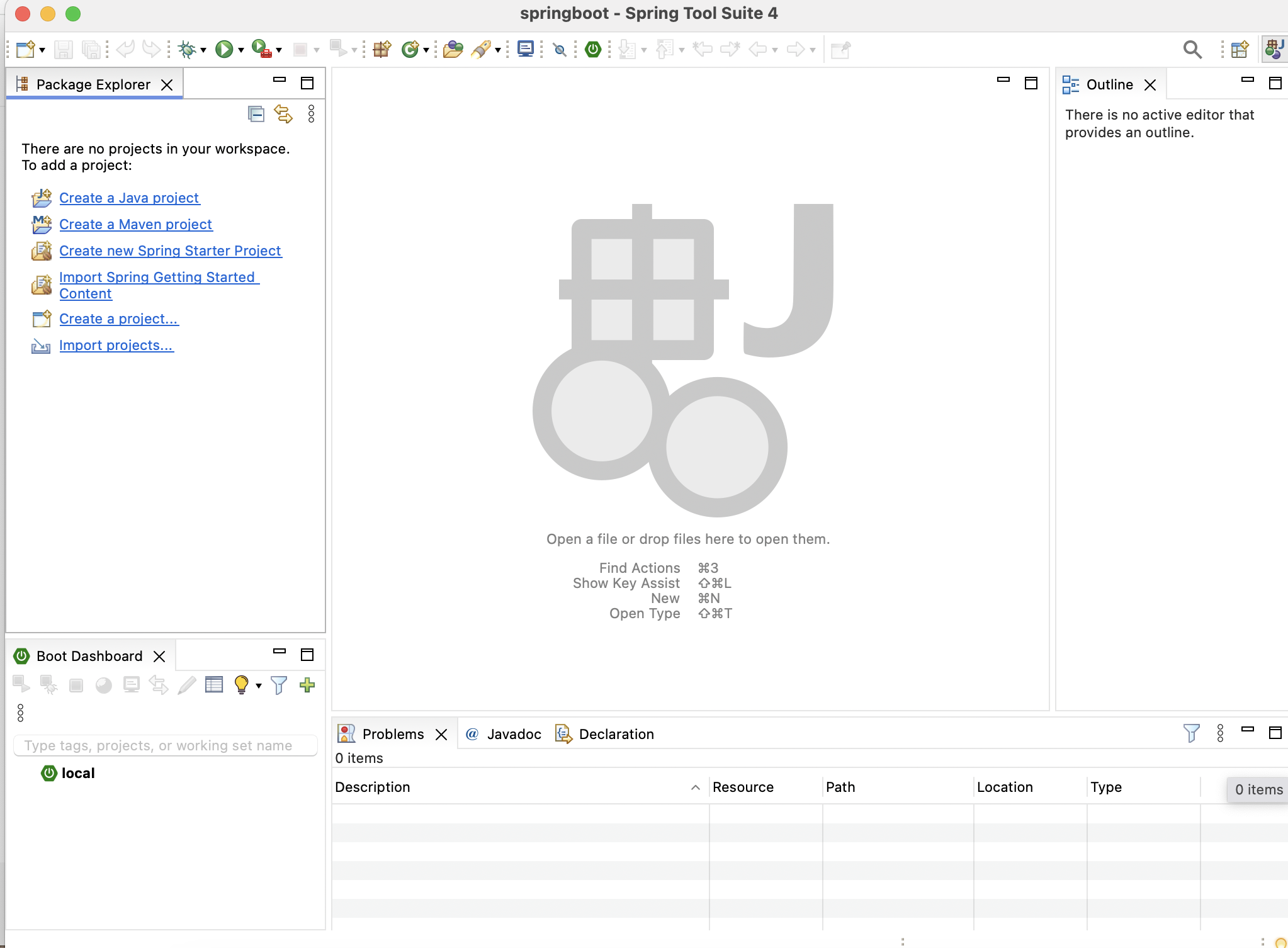
Task: Open the Run button dropdown arrow
Action: click(x=241, y=50)
